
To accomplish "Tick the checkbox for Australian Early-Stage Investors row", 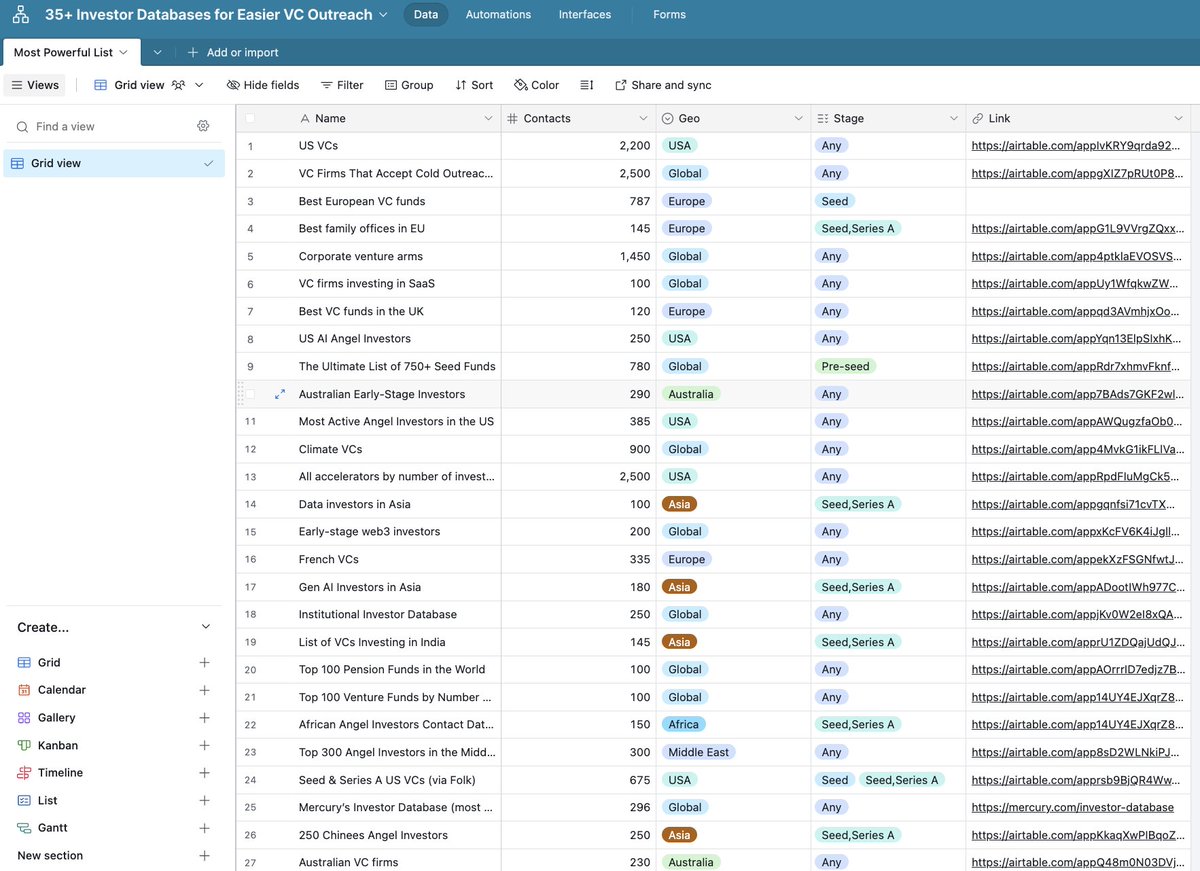I will pyautogui.click(x=250, y=394).
